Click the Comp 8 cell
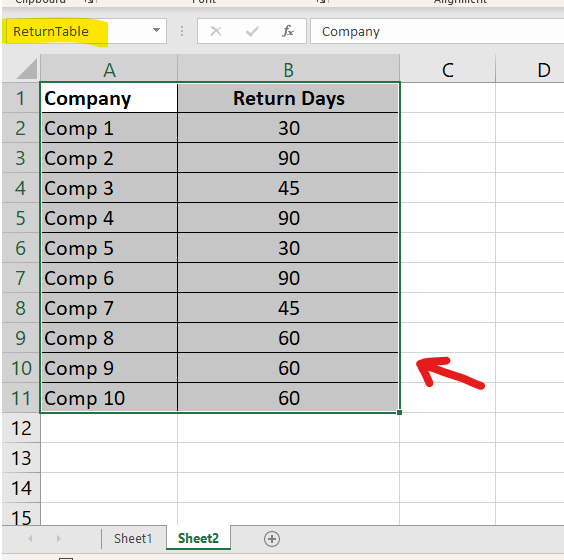 pos(109,338)
